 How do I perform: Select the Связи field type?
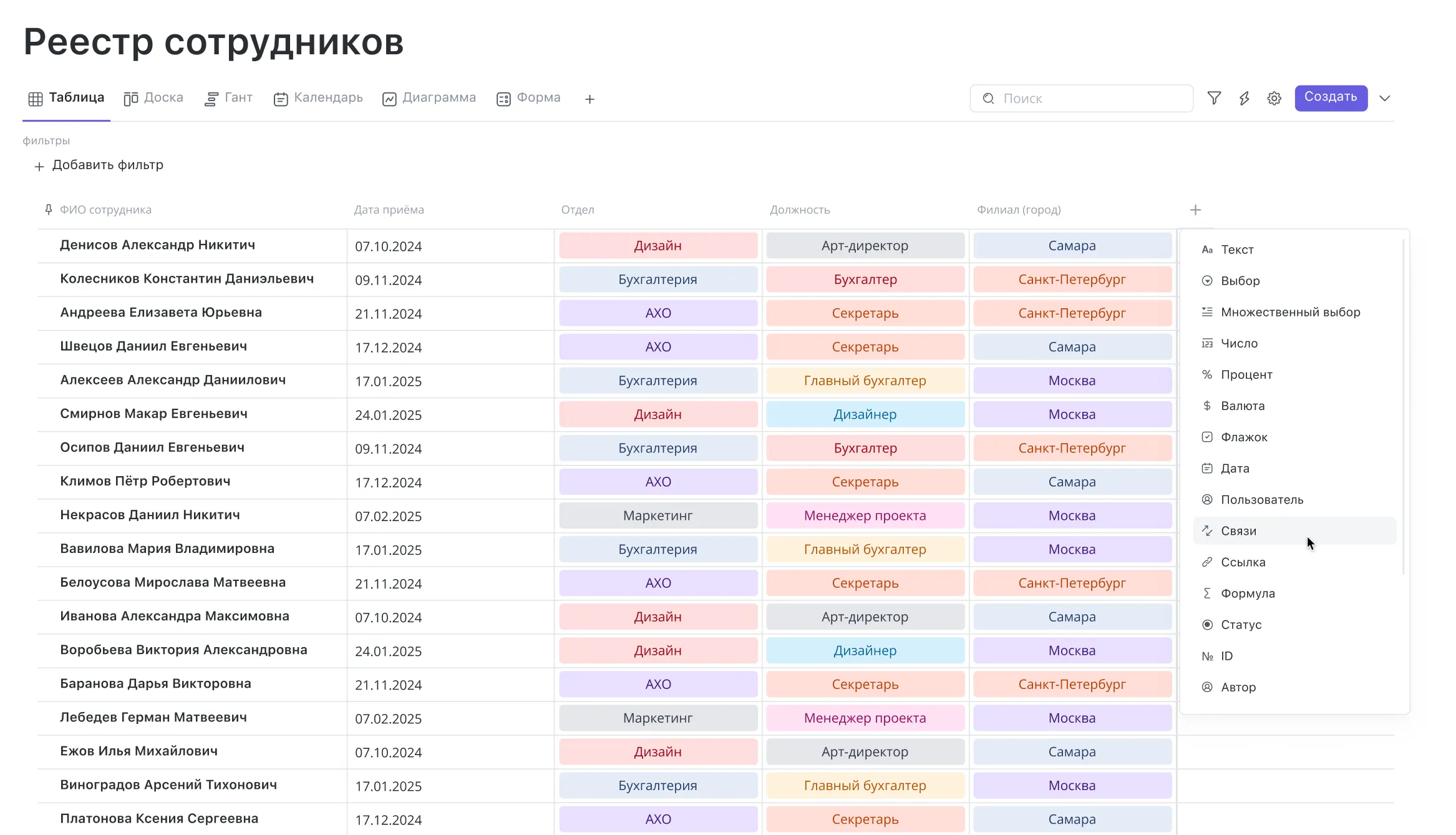(x=1238, y=531)
